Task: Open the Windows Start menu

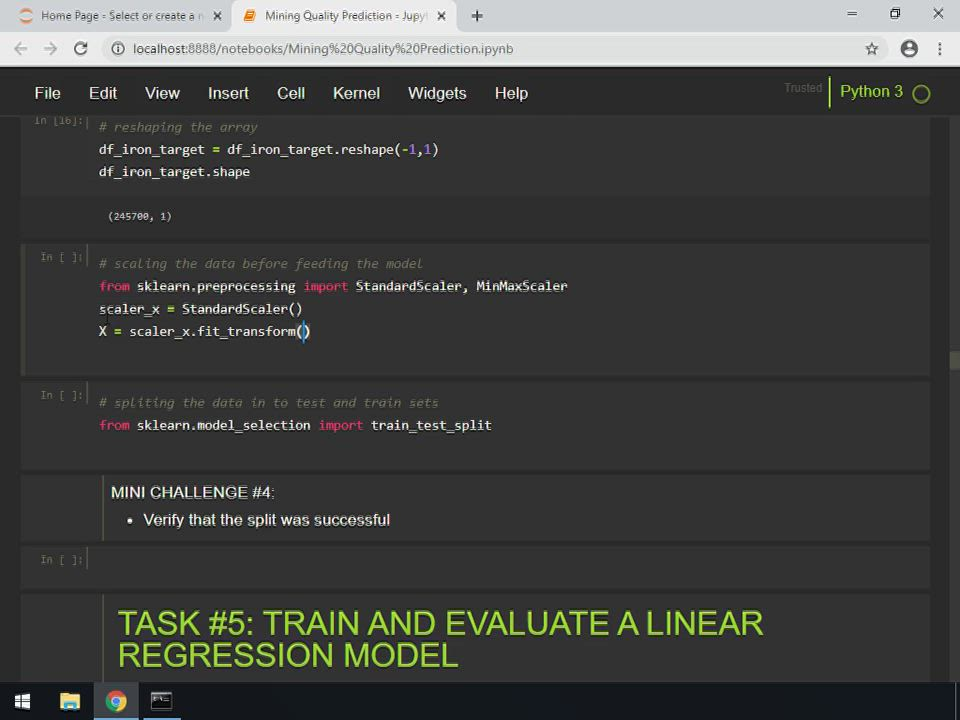Action: pyautogui.click(x=22, y=701)
